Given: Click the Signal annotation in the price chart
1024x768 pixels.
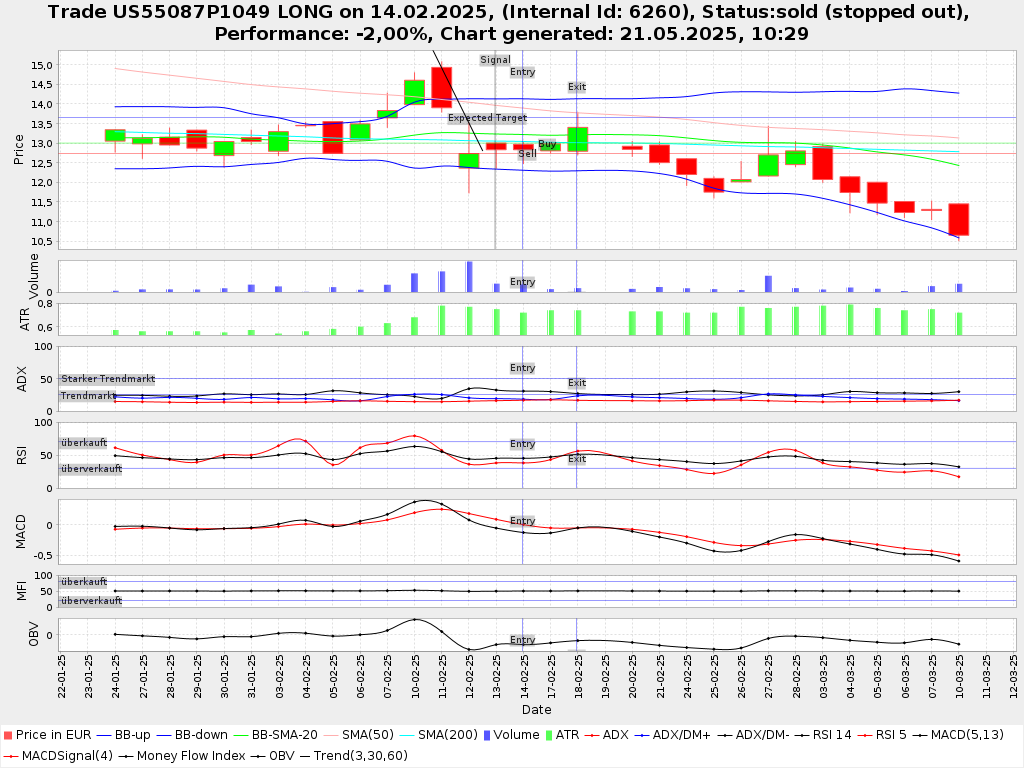Looking at the screenshot, I should tap(495, 60).
